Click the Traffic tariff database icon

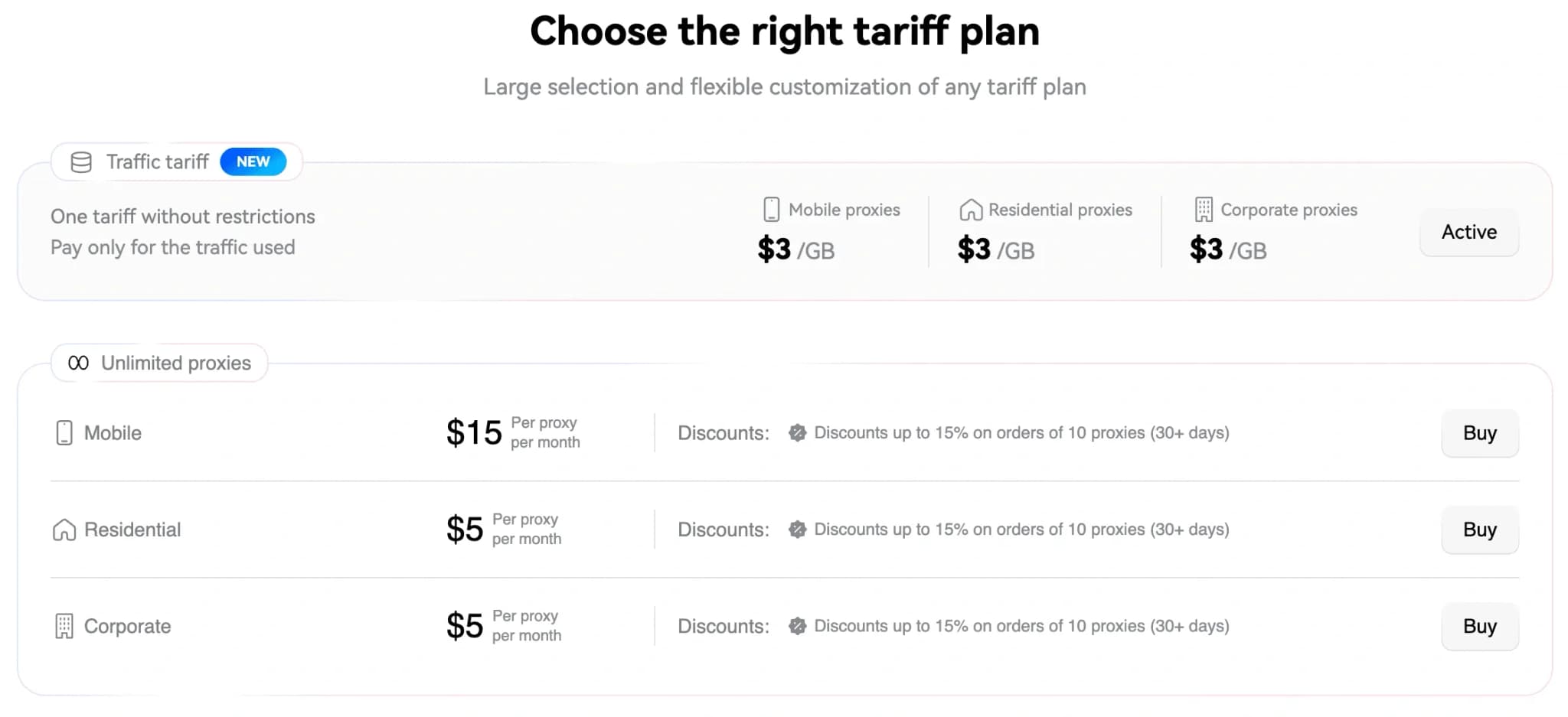pos(81,162)
